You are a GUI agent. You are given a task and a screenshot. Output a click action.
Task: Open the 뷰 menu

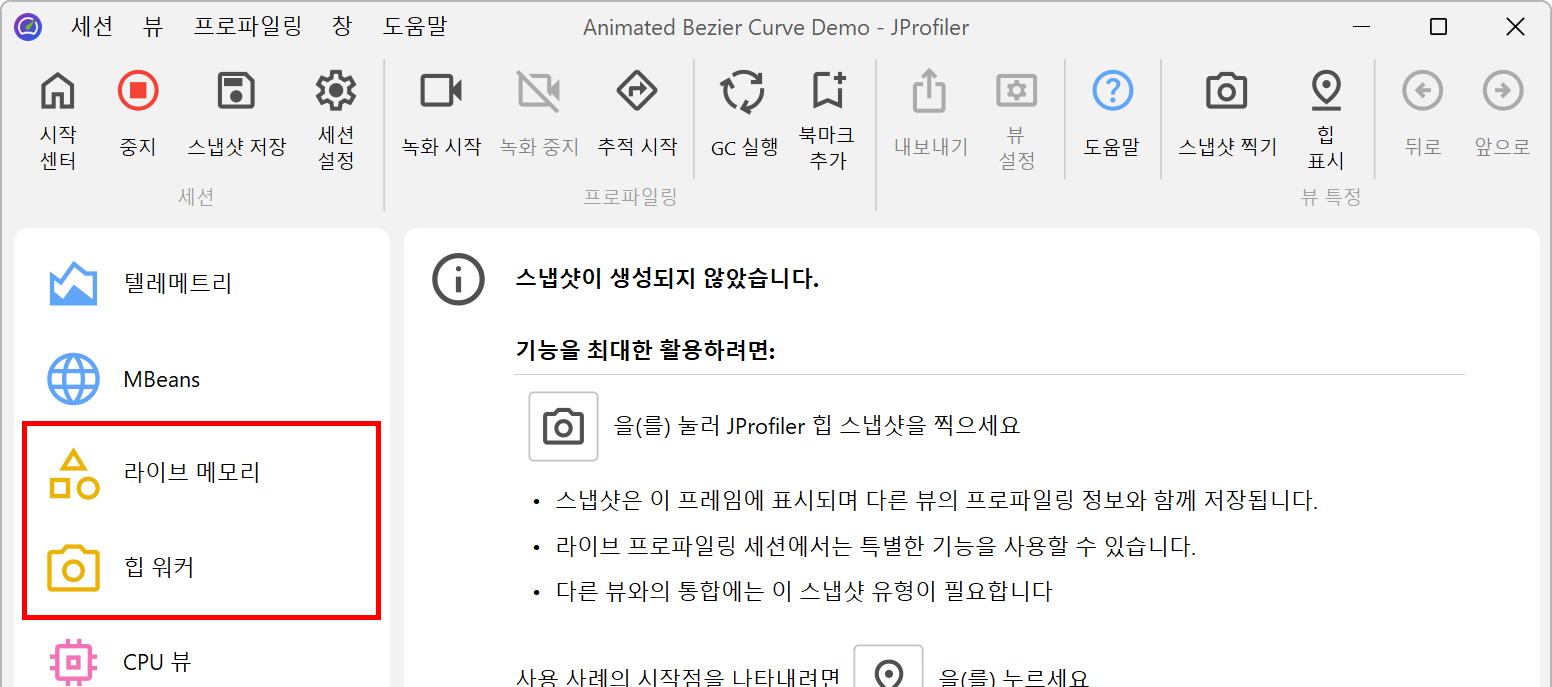click(x=153, y=27)
